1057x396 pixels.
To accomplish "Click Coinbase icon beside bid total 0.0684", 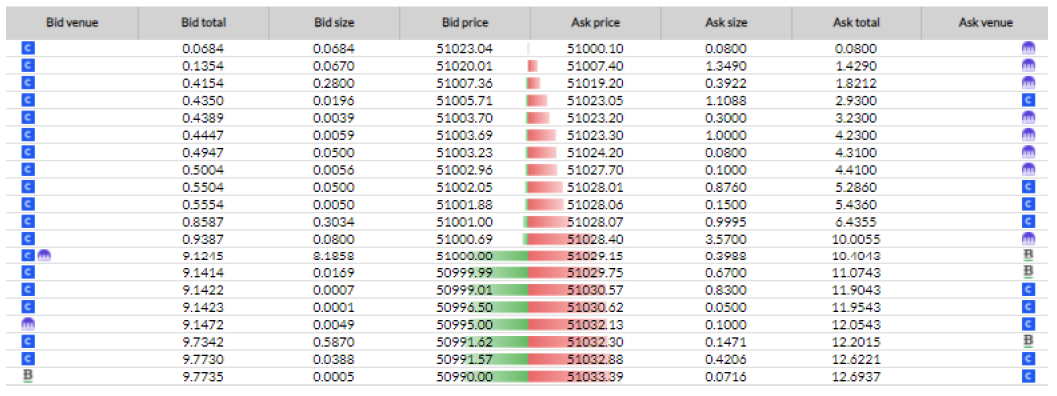I will [28, 48].
